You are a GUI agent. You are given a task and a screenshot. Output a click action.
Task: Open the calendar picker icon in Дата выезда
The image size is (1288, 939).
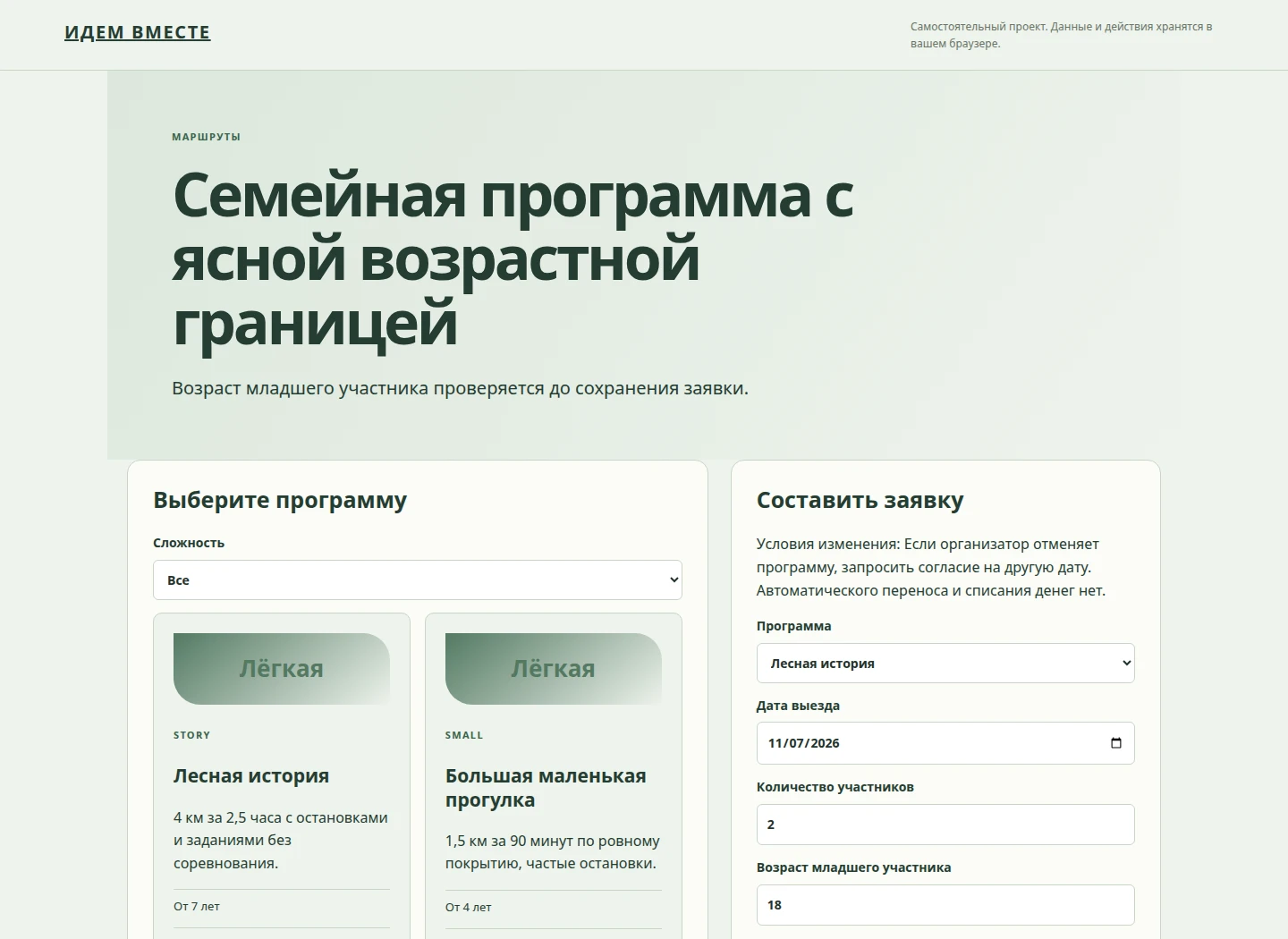click(1115, 743)
